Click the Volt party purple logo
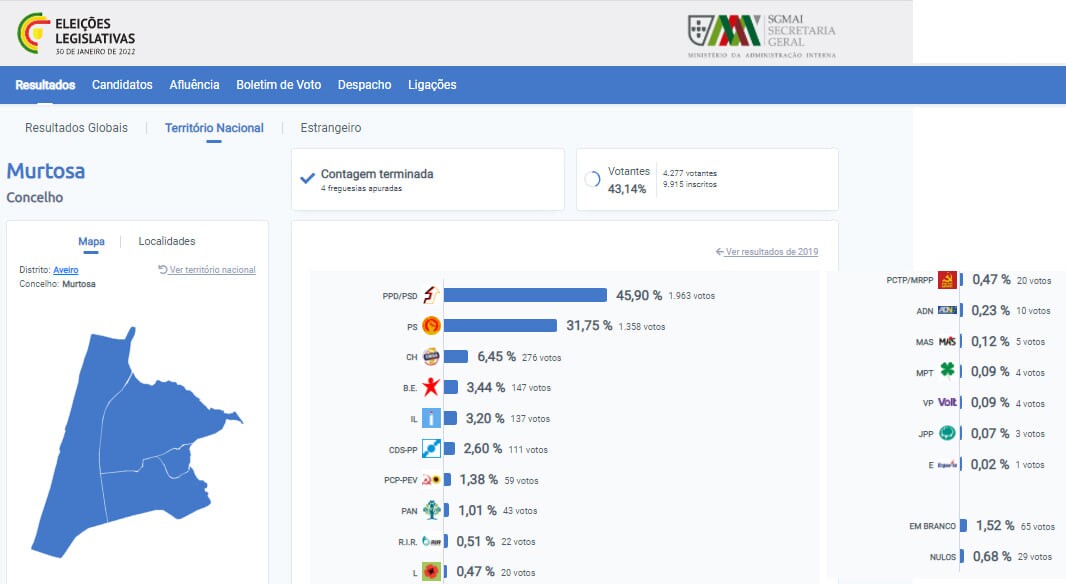This screenshot has height=584, width=1066. (x=947, y=403)
